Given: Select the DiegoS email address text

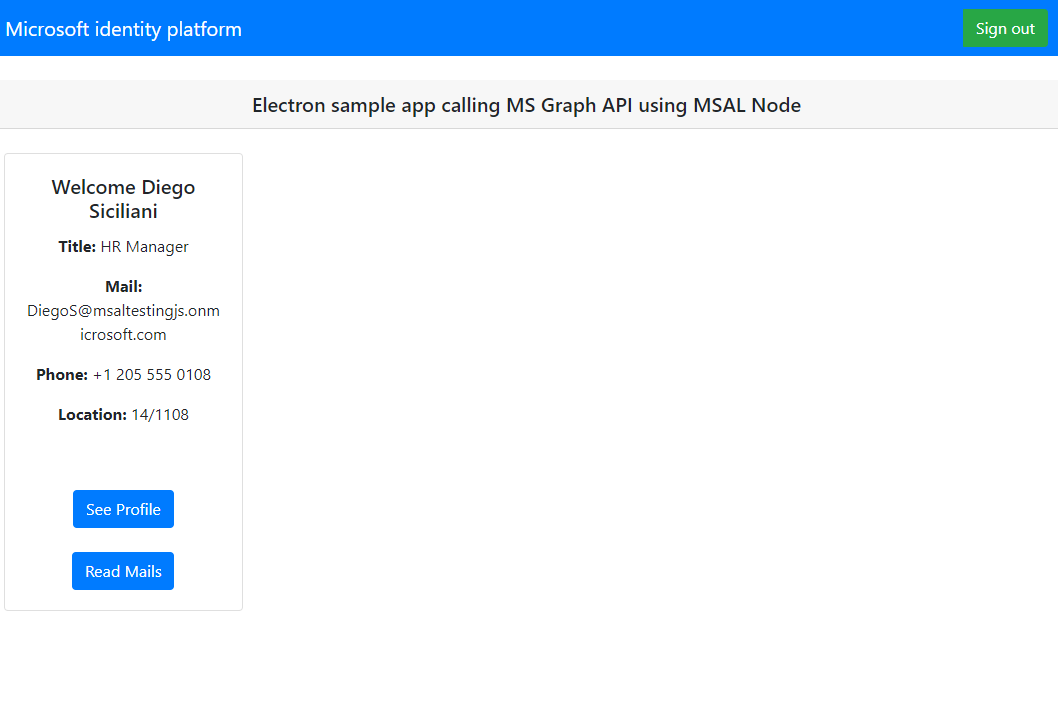Looking at the screenshot, I should tap(123, 311).
